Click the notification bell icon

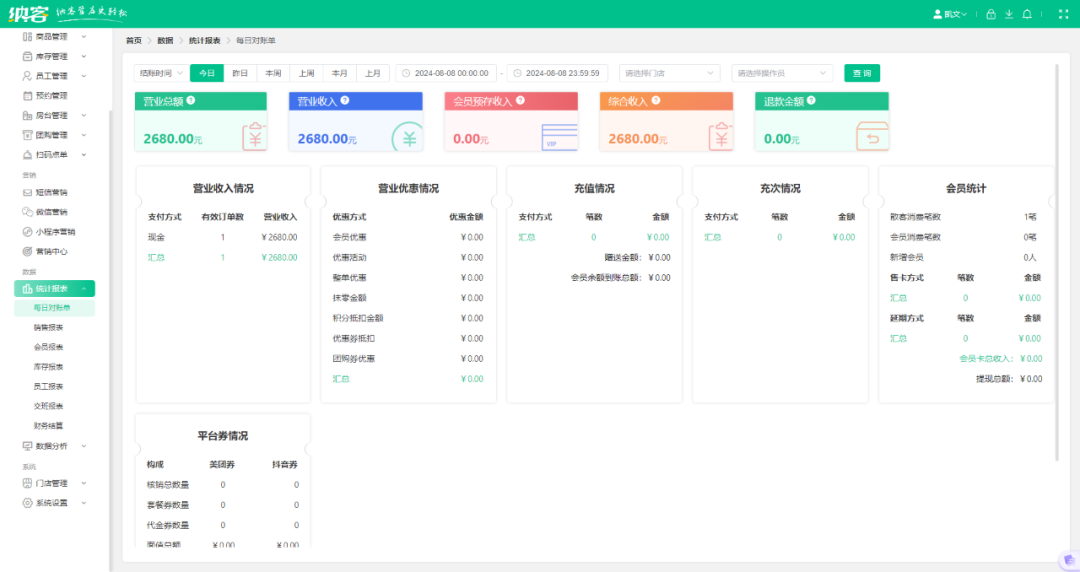pos(1027,14)
